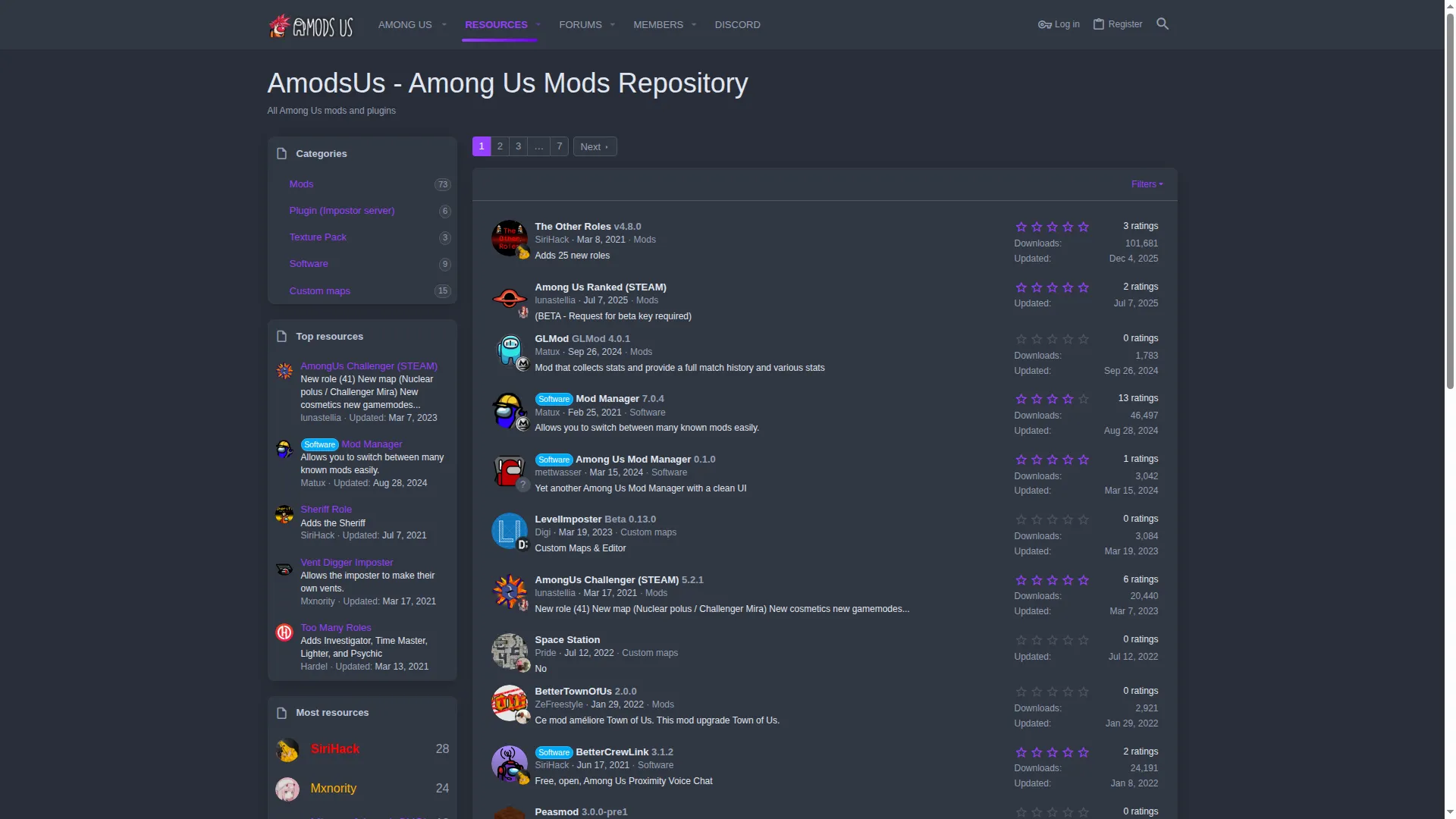Screen dimensions: 1456x819
Task: Click the Register link
Action: [x=1118, y=24]
